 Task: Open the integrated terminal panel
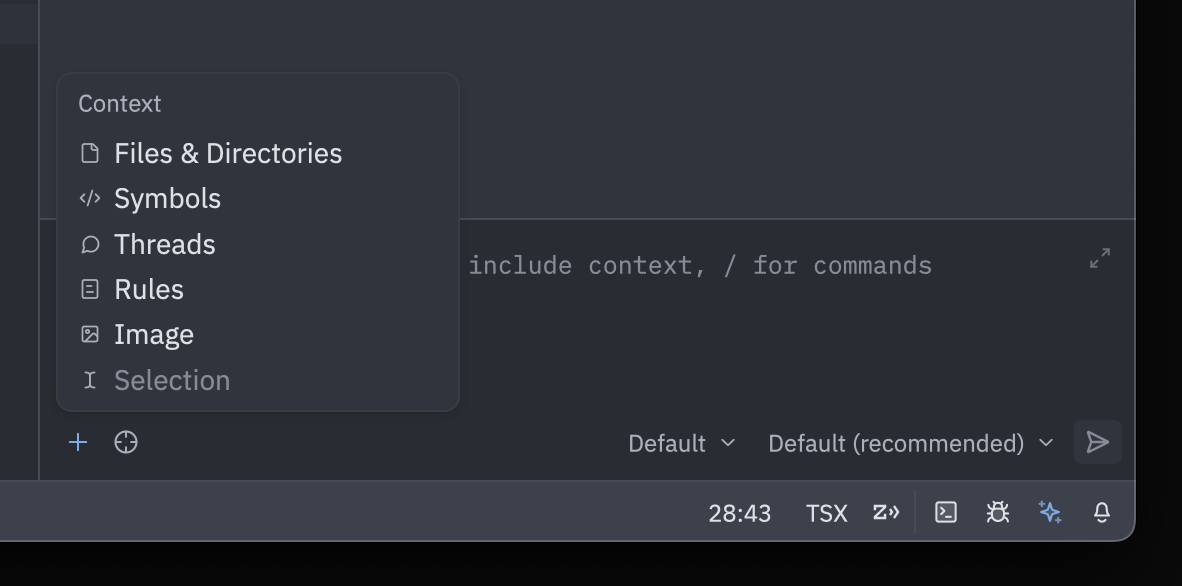click(945, 512)
